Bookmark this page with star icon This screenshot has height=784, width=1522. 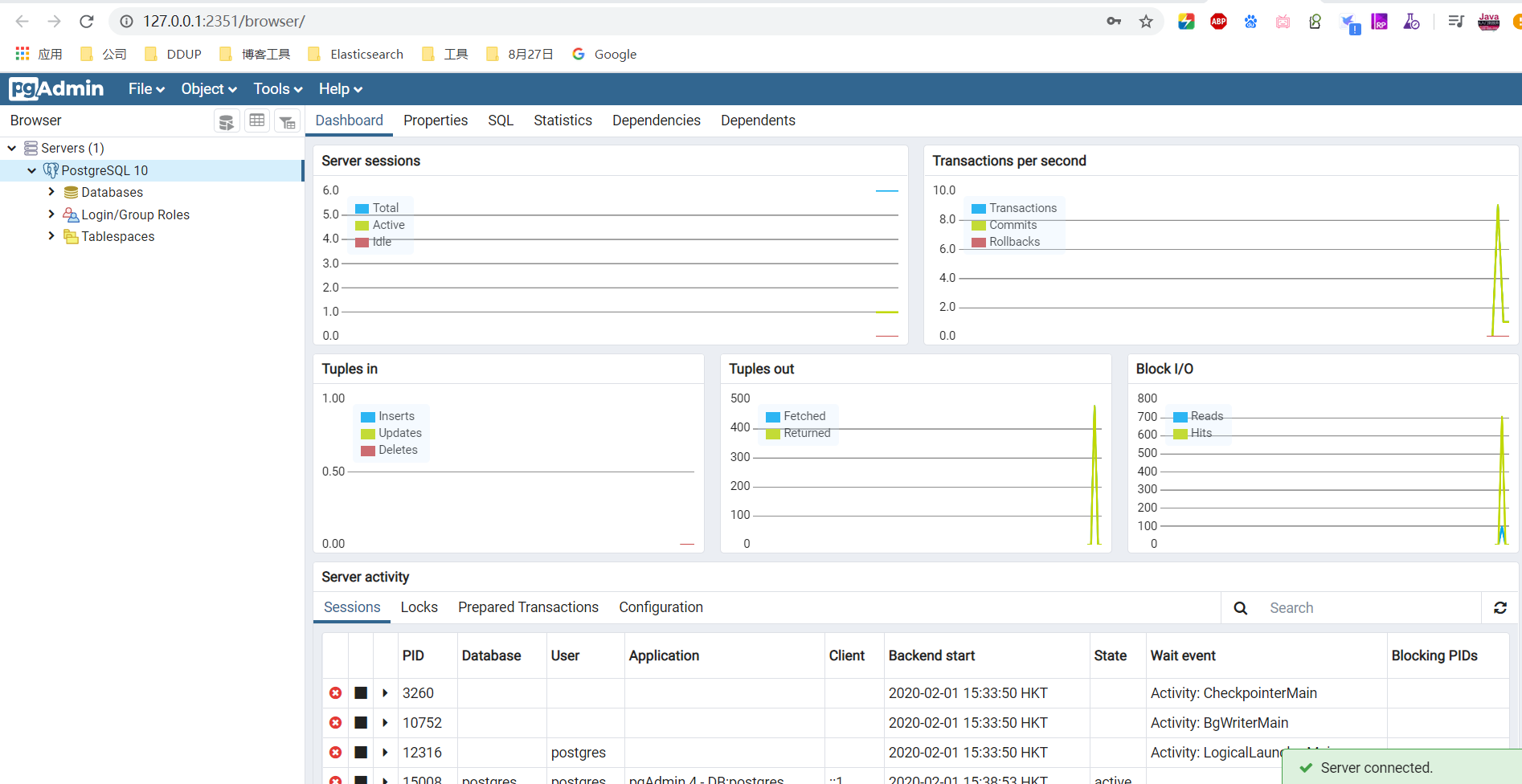1146,22
